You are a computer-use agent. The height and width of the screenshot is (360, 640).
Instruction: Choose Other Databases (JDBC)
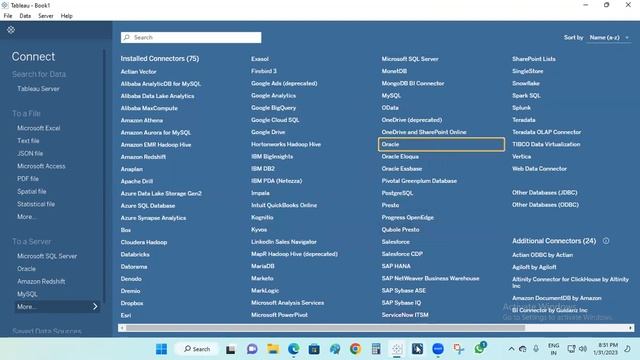pyautogui.click(x=545, y=193)
